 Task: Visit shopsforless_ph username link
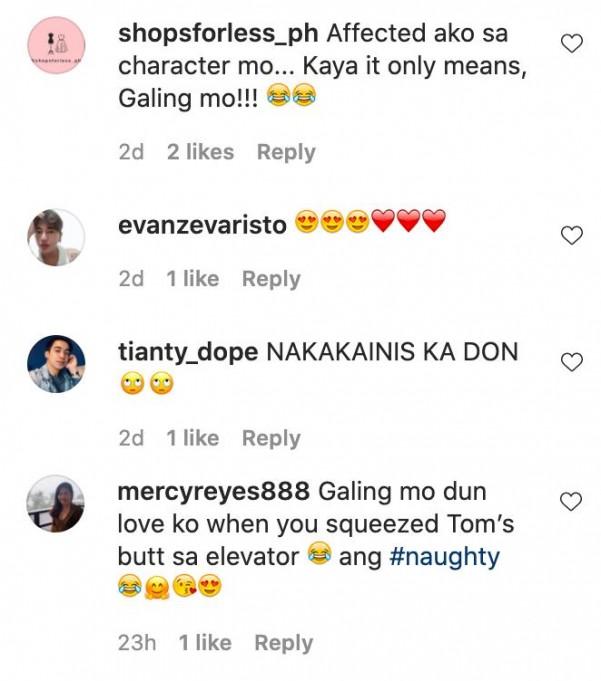click(x=218, y=33)
